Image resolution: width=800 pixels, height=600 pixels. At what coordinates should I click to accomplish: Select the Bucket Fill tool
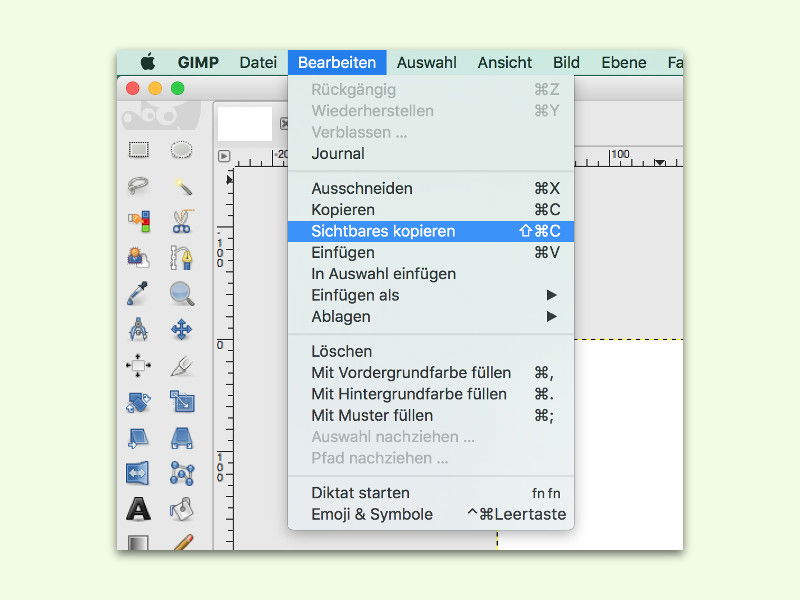coord(182,509)
